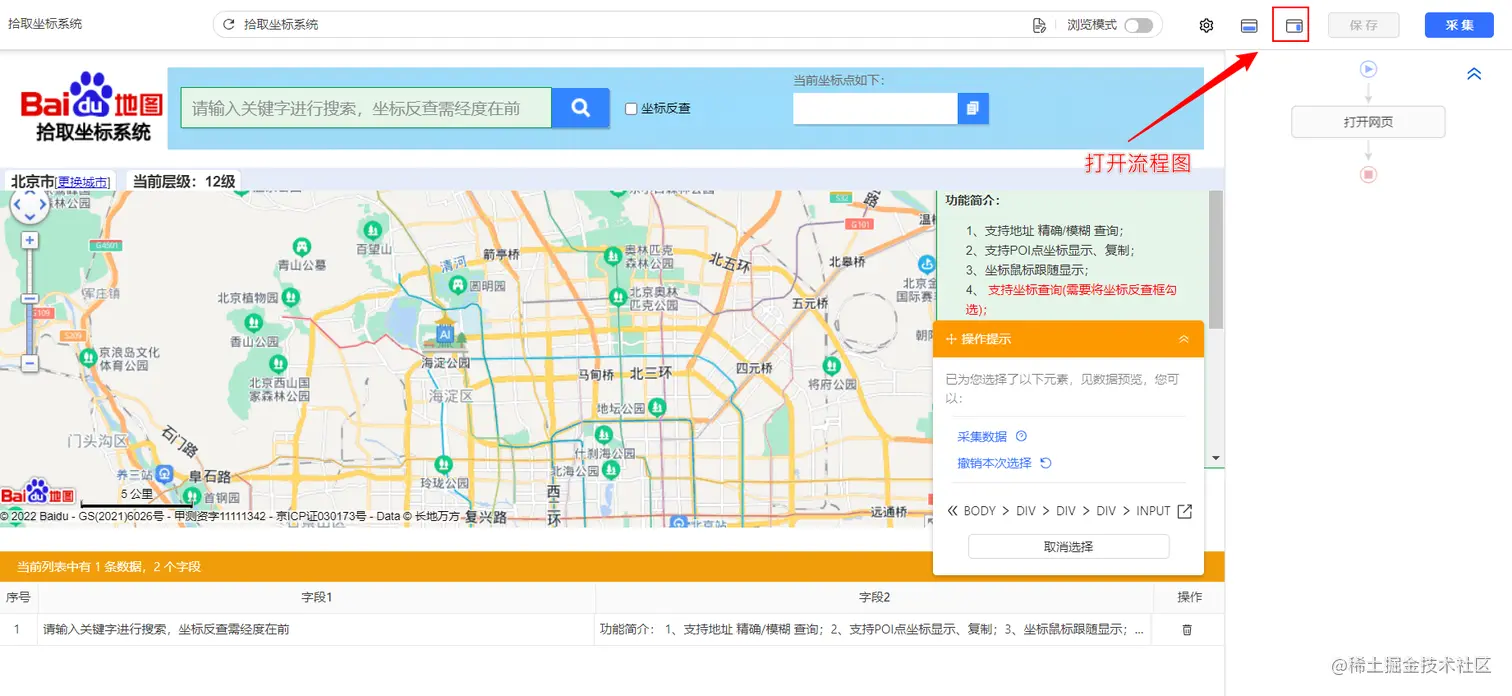Collapse the flowchart with the double chevron
This screenshot has height=696, width=1512.
coord(1474,74)
